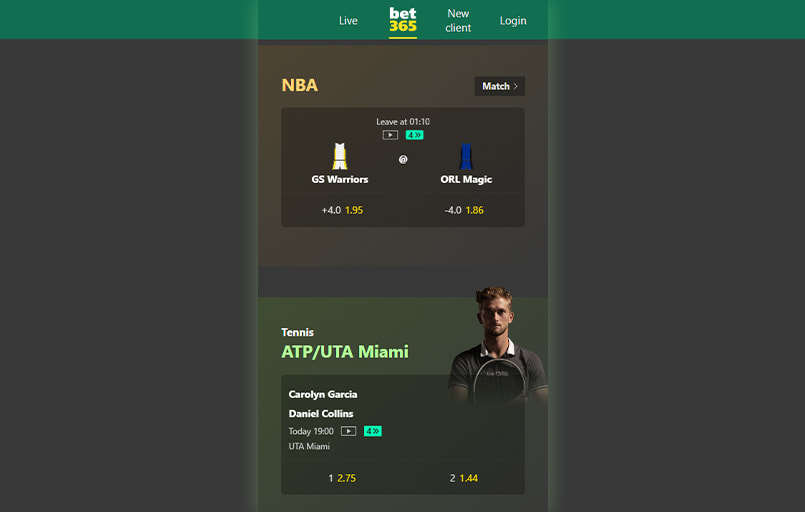Select player Daniel Collins
Image resolution: width=805 pixels, height=512 pixels.
point(321,413)
